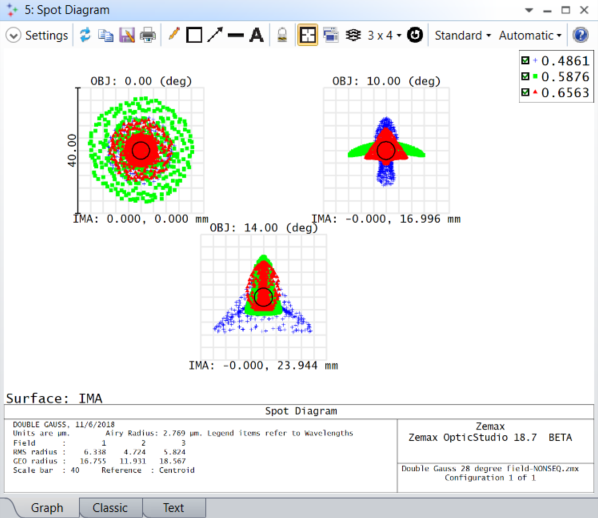Click the 'Double Gauss 28 degree field-NONSEQ.zmx' filename
Image resolution: width=598 pixels, height=518 pixels.
490,469
